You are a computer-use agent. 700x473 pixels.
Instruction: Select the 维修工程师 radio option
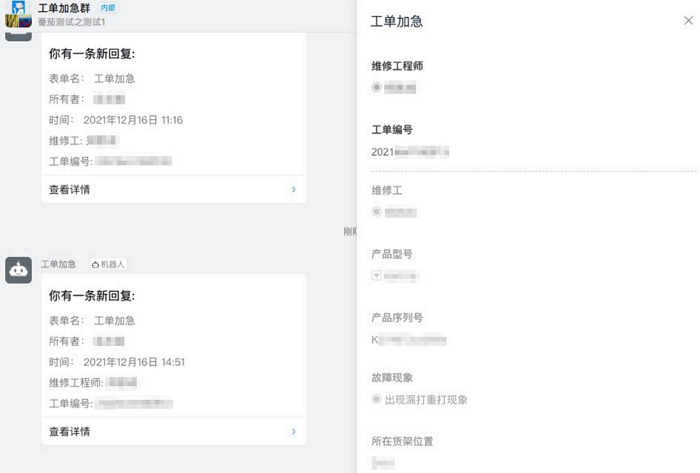click(376, 87)
